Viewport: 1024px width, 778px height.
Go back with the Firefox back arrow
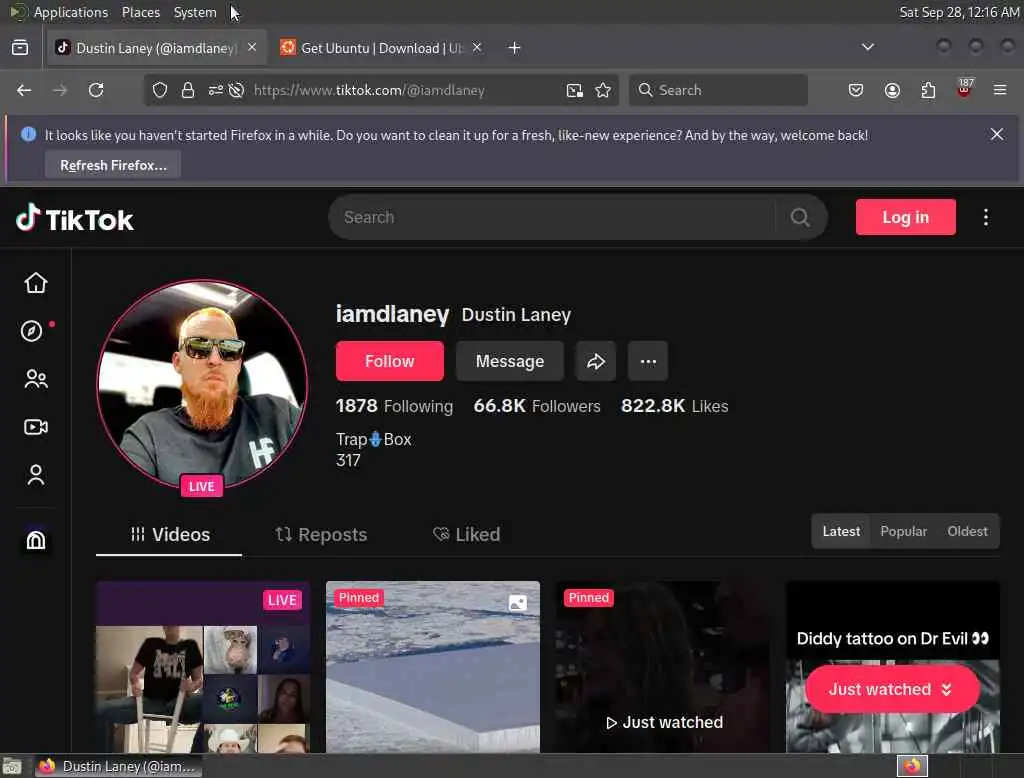tap(24, 90)
